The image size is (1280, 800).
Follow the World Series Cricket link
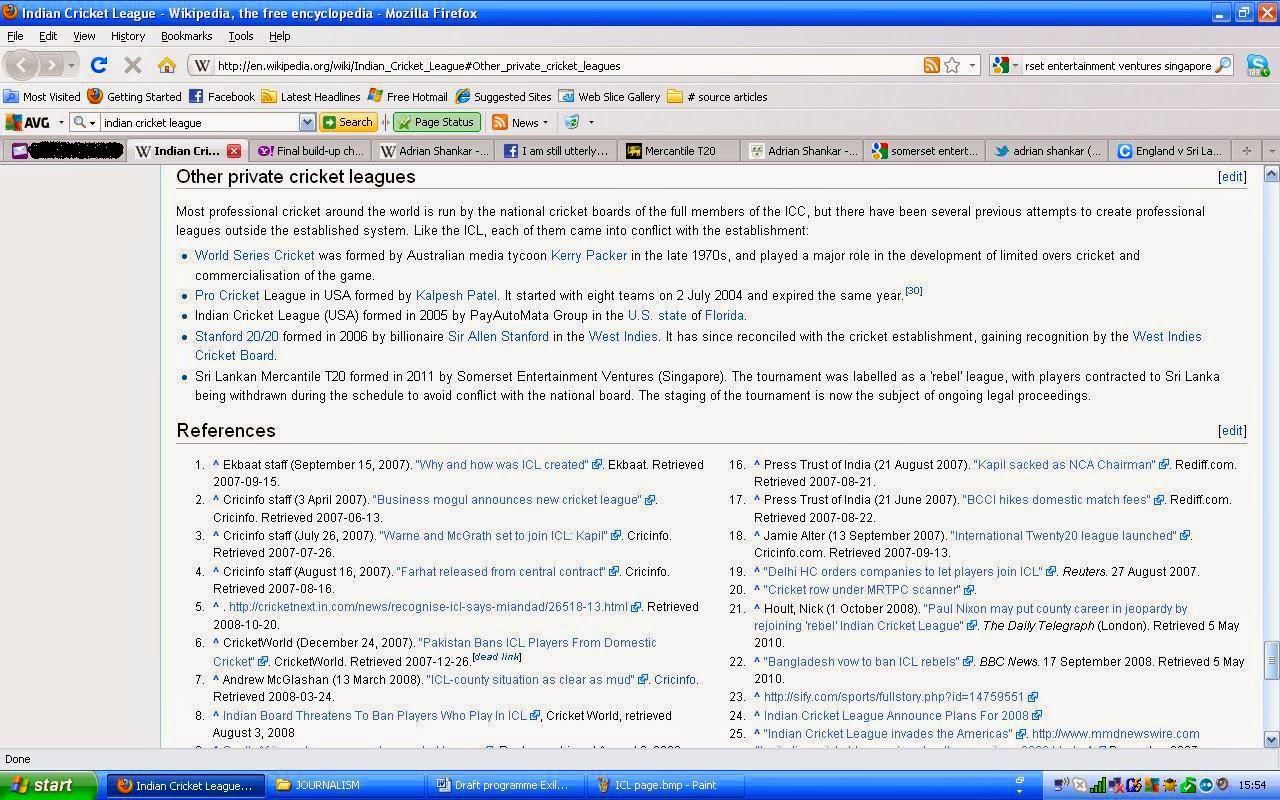coord(255,255)
